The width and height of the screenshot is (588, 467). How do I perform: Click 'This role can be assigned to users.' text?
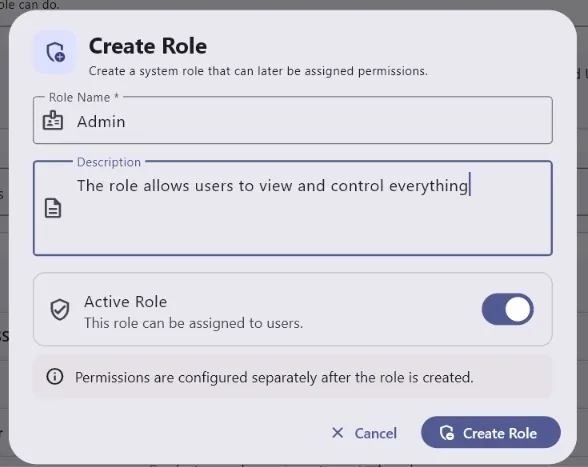(x=194, y=323)
